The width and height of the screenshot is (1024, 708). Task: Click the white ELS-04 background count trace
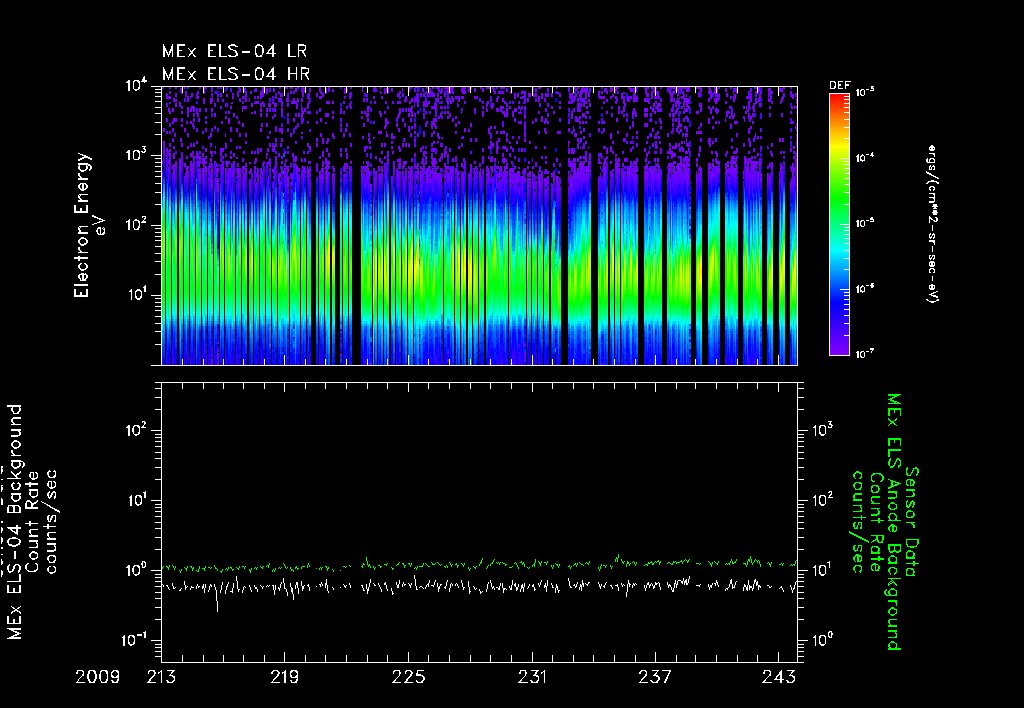point(479,586)
